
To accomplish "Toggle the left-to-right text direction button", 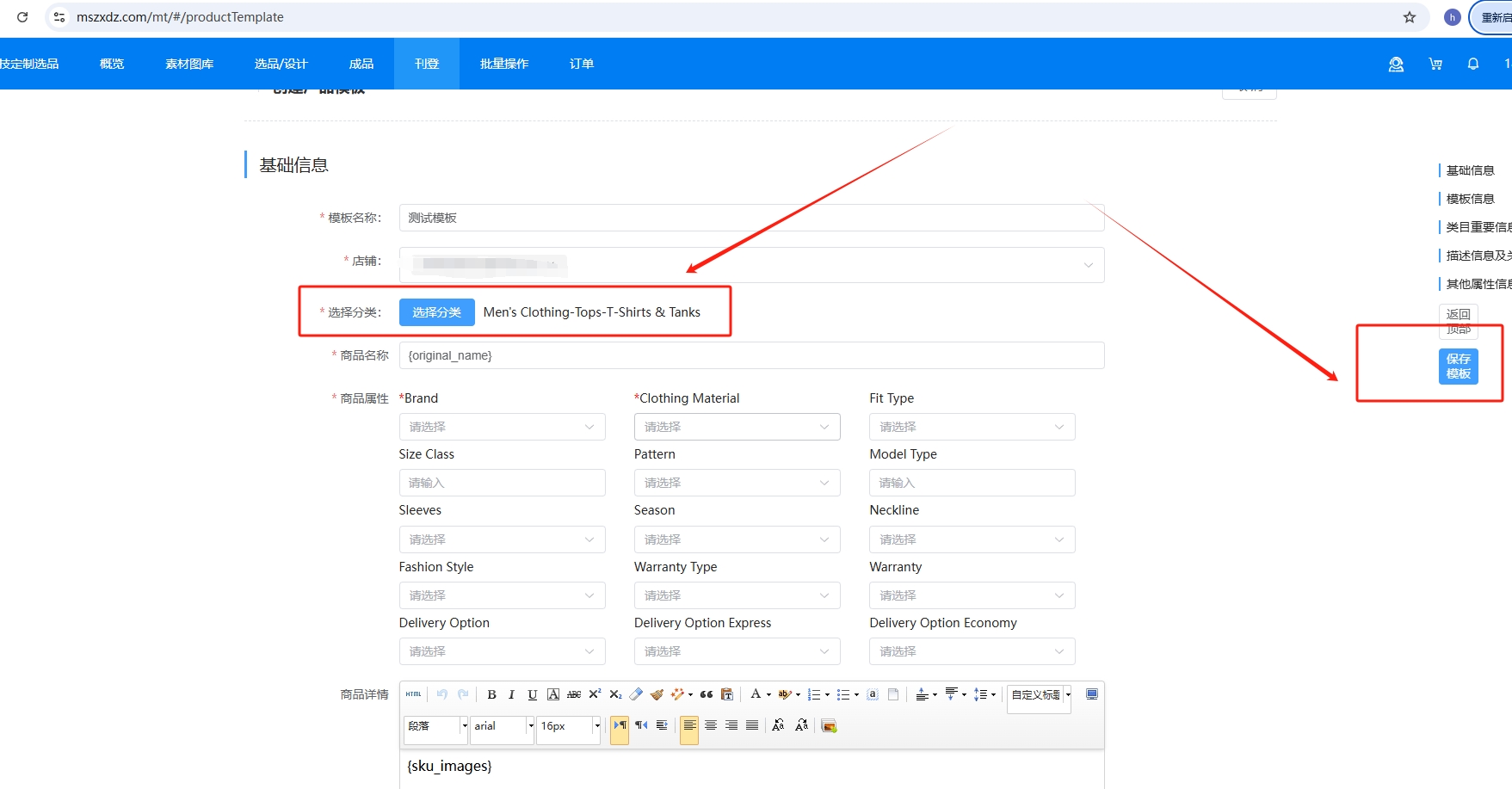I will pyautogui.click(x=620, y=725).
